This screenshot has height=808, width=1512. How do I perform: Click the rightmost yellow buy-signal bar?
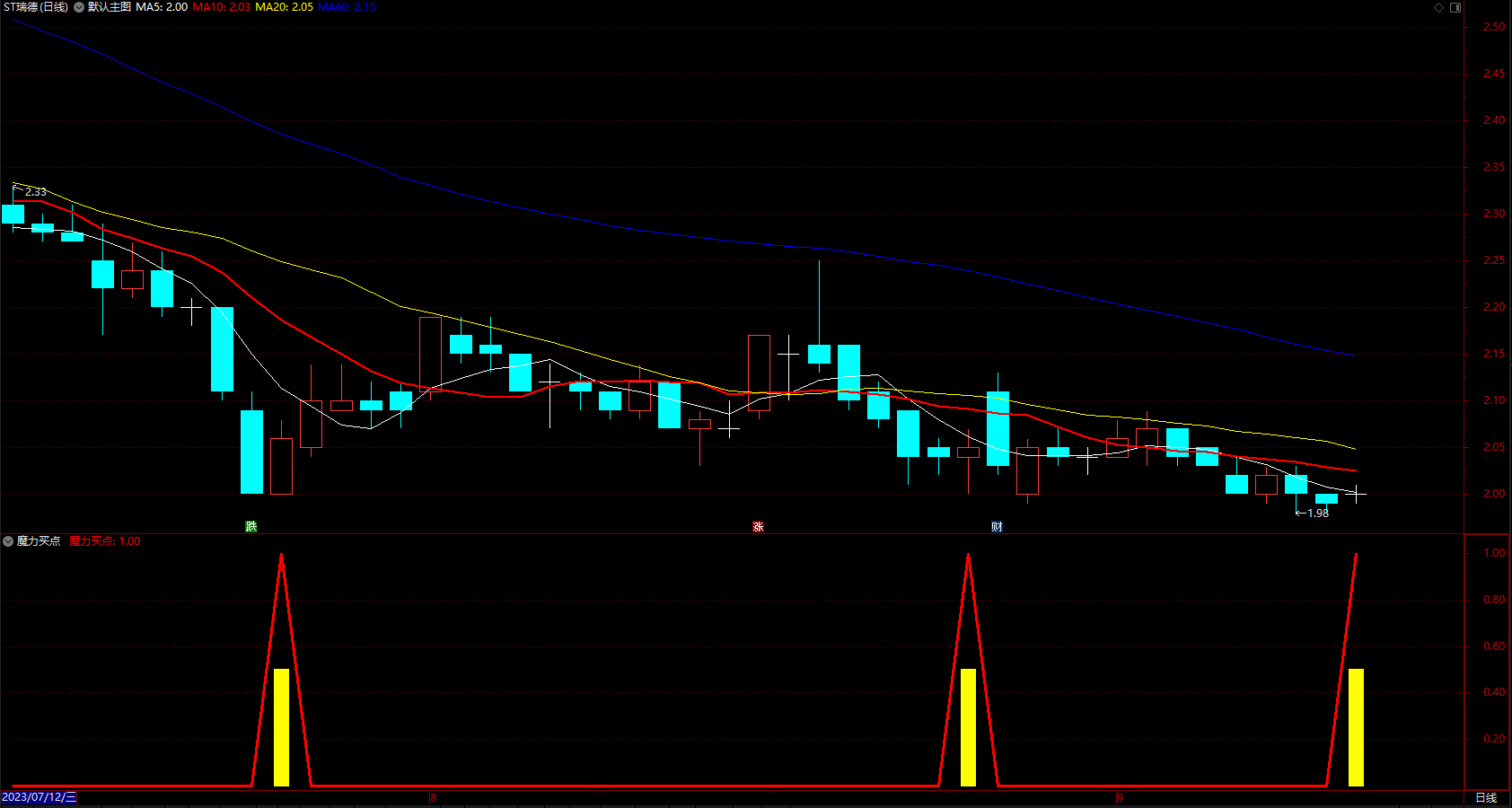pyautogui.click(x=1356, y=727)
